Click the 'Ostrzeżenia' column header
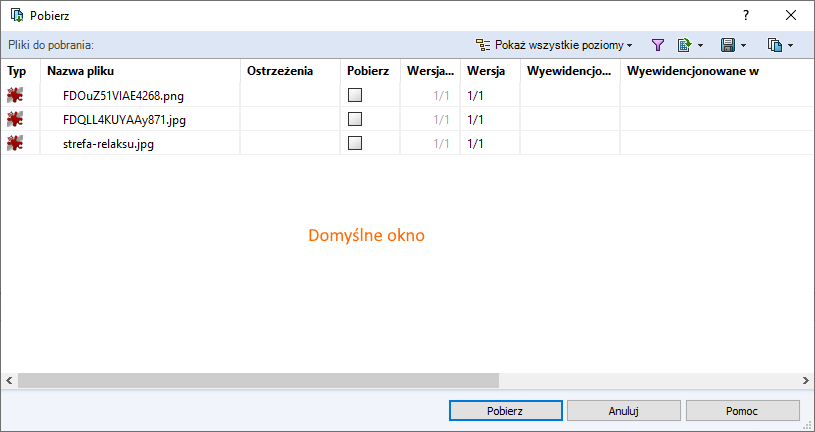The height and width of the screenshot is (432, 815). [x=280, y=71]
